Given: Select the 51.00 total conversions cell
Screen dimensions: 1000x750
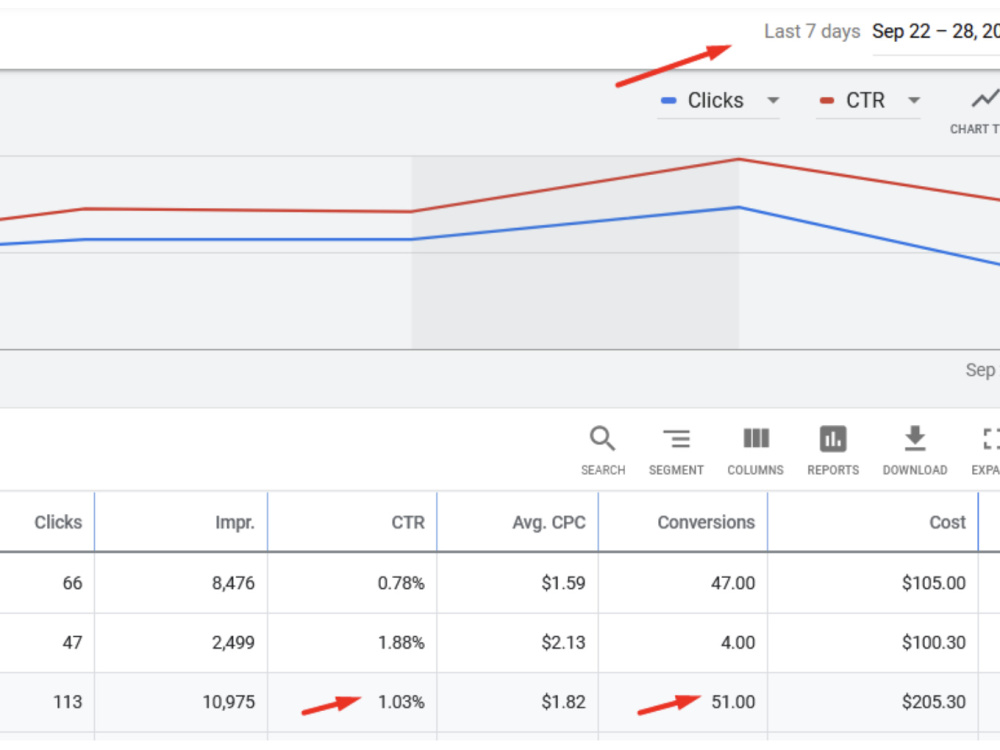Looking at the screenshot, I should coord(733,702).
